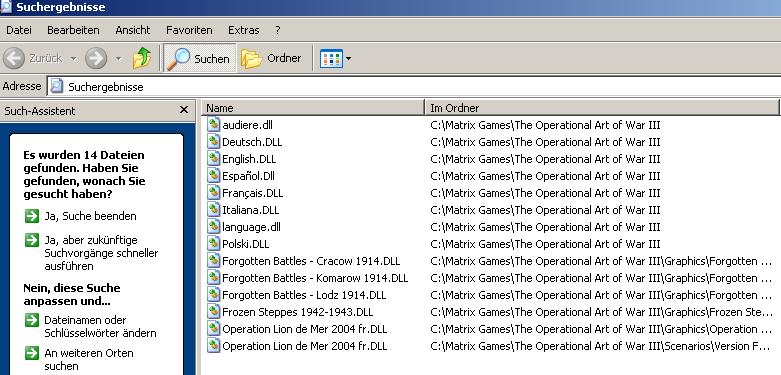Select the audiere.dll file icon

214,125
